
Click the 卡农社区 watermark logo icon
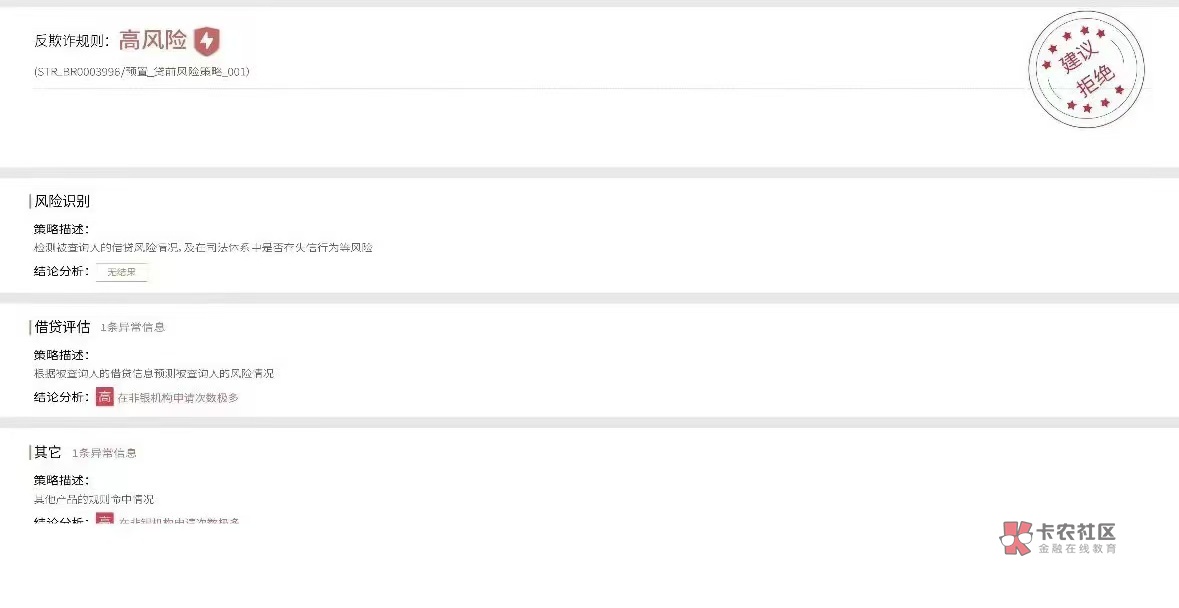[x=1017, y=537]
